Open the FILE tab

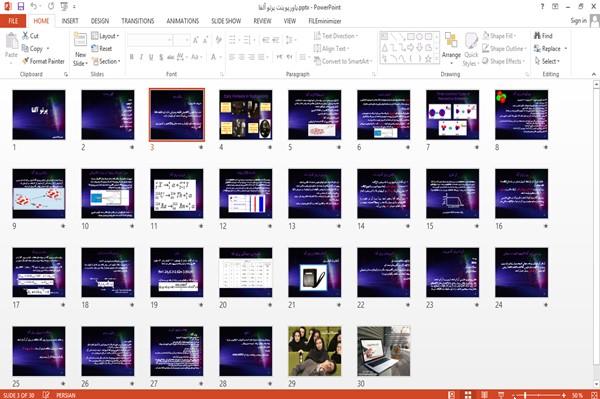[13, 21]
